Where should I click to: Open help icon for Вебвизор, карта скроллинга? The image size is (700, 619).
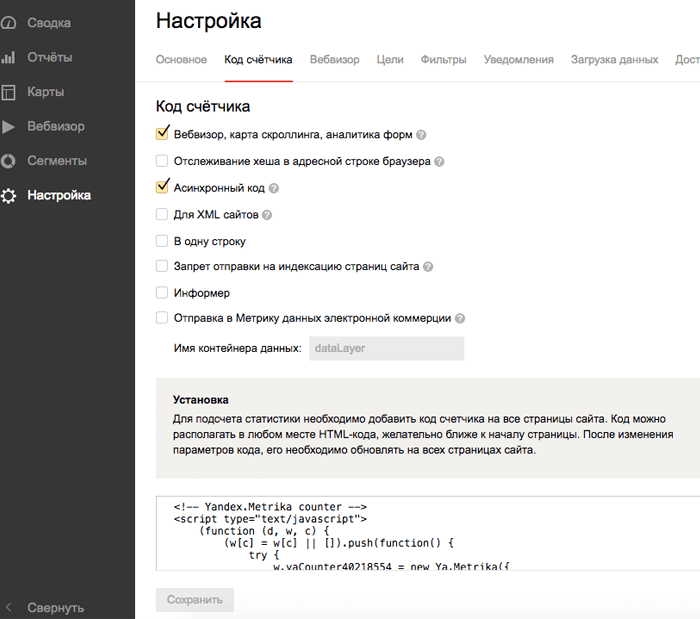click(421, 135)
